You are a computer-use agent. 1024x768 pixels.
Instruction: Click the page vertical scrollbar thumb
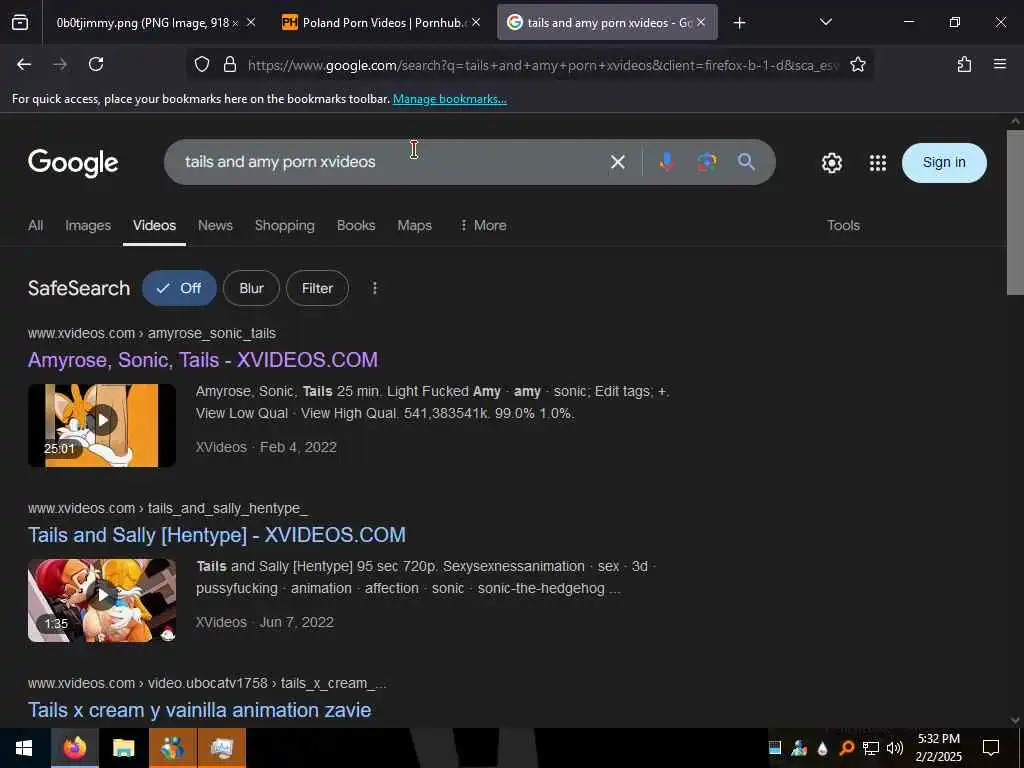1015,212
